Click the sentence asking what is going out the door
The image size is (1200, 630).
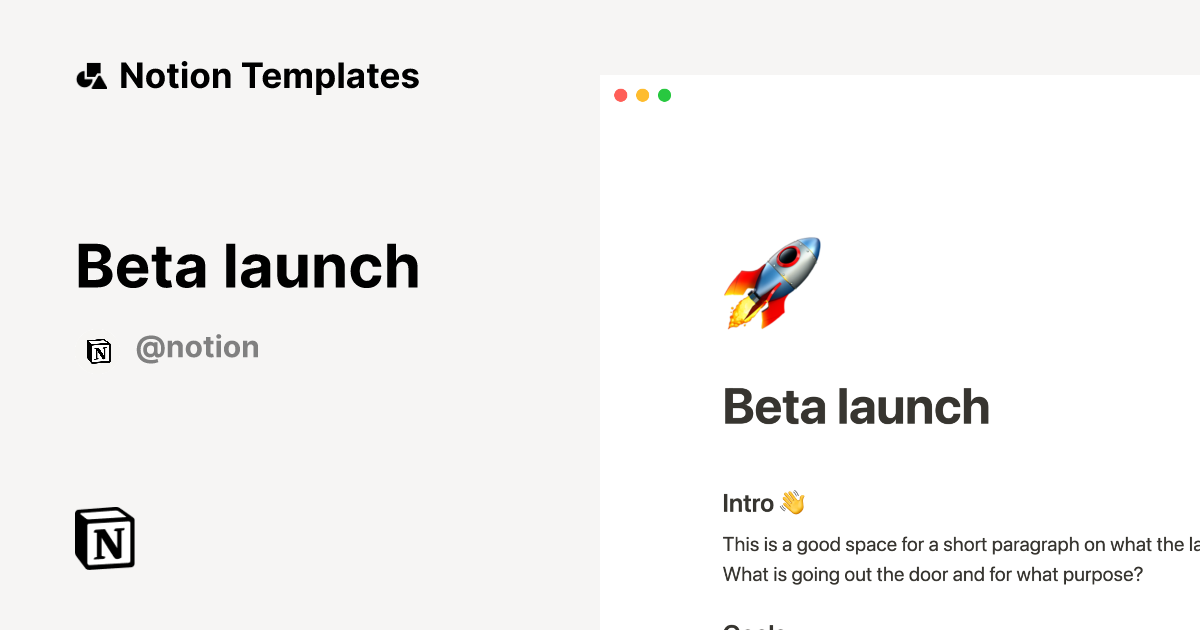(x=932, y=574)
